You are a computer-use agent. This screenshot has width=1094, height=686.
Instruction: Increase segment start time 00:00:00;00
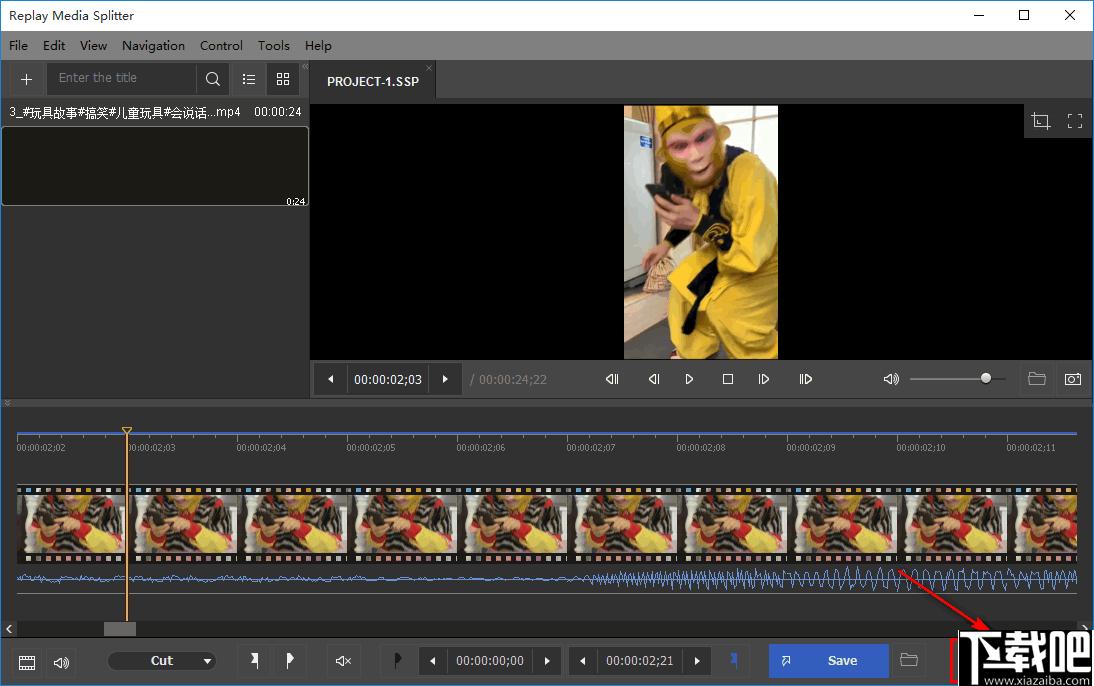(547, 661)
